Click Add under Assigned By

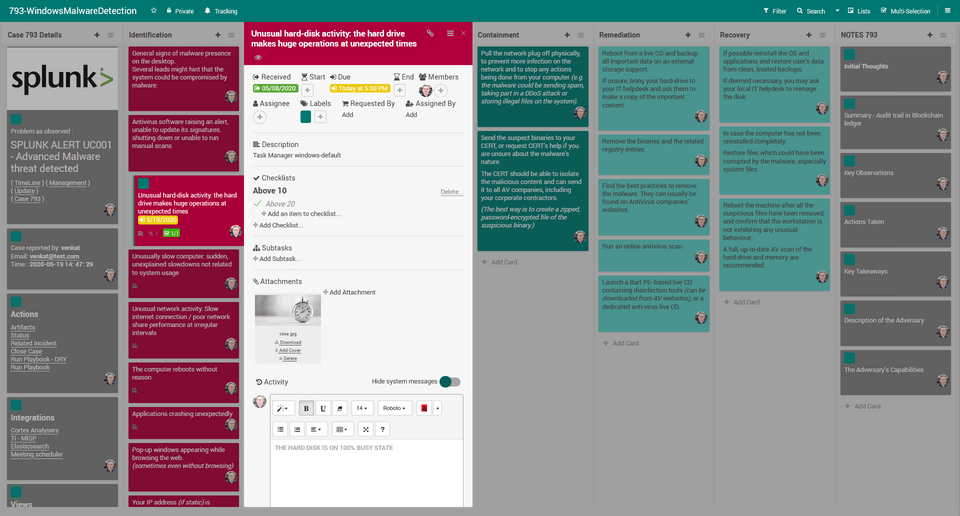(x=411, y=115)
